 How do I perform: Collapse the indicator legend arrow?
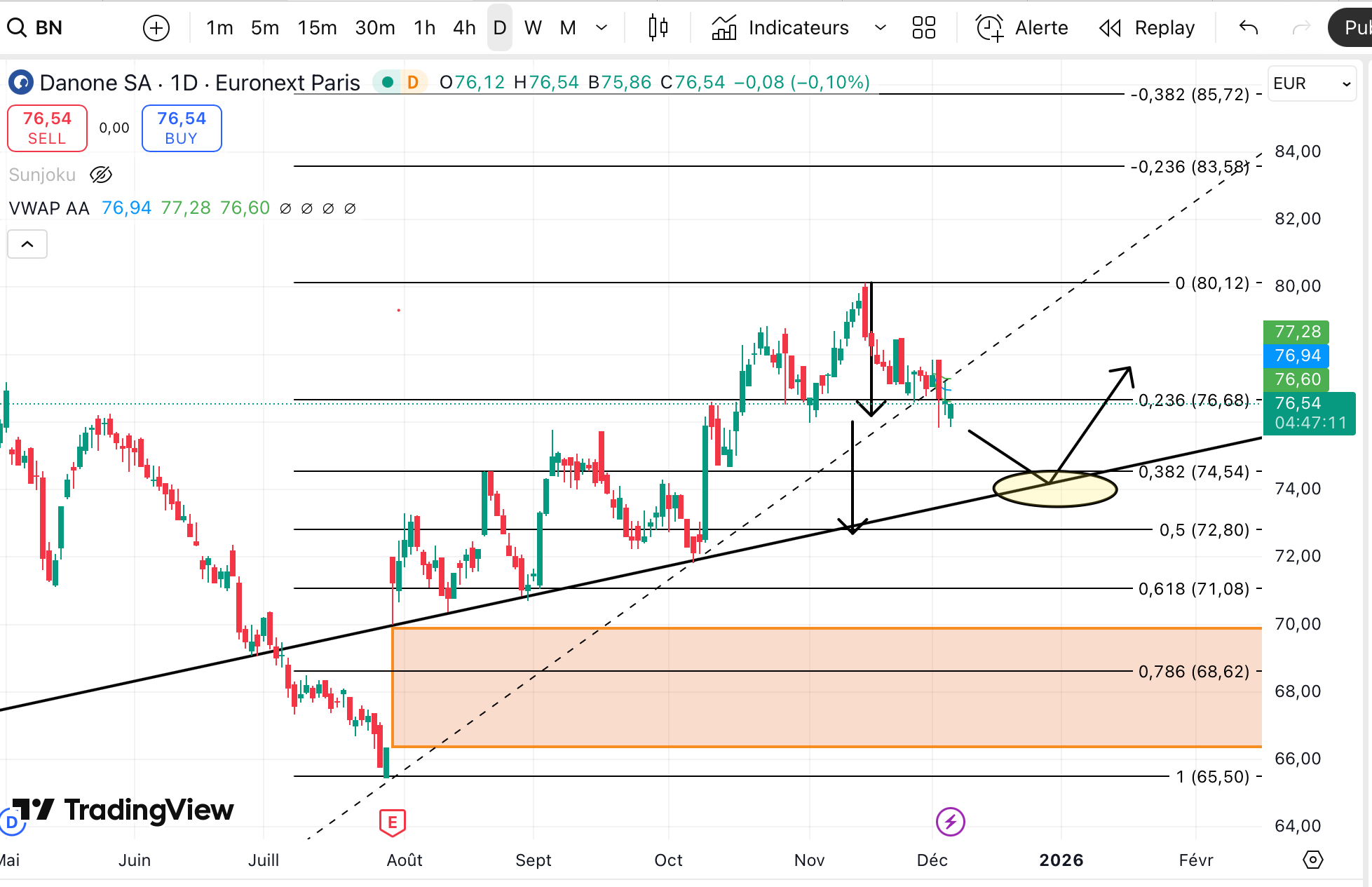(27, 244)
